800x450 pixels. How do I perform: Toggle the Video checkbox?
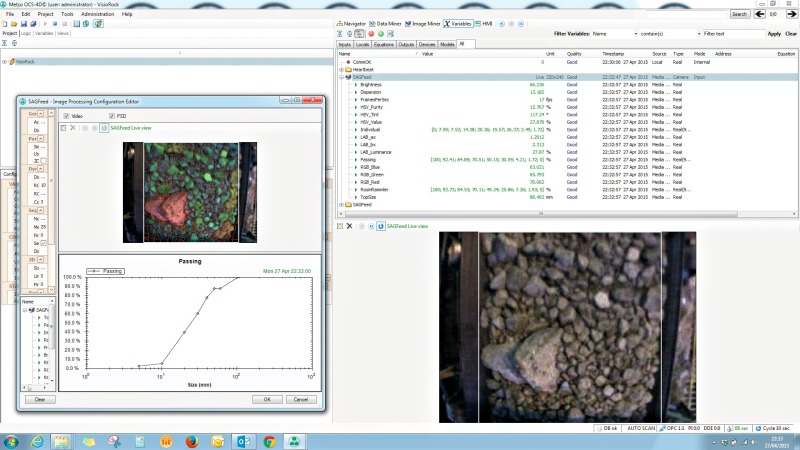click(66, 116)
